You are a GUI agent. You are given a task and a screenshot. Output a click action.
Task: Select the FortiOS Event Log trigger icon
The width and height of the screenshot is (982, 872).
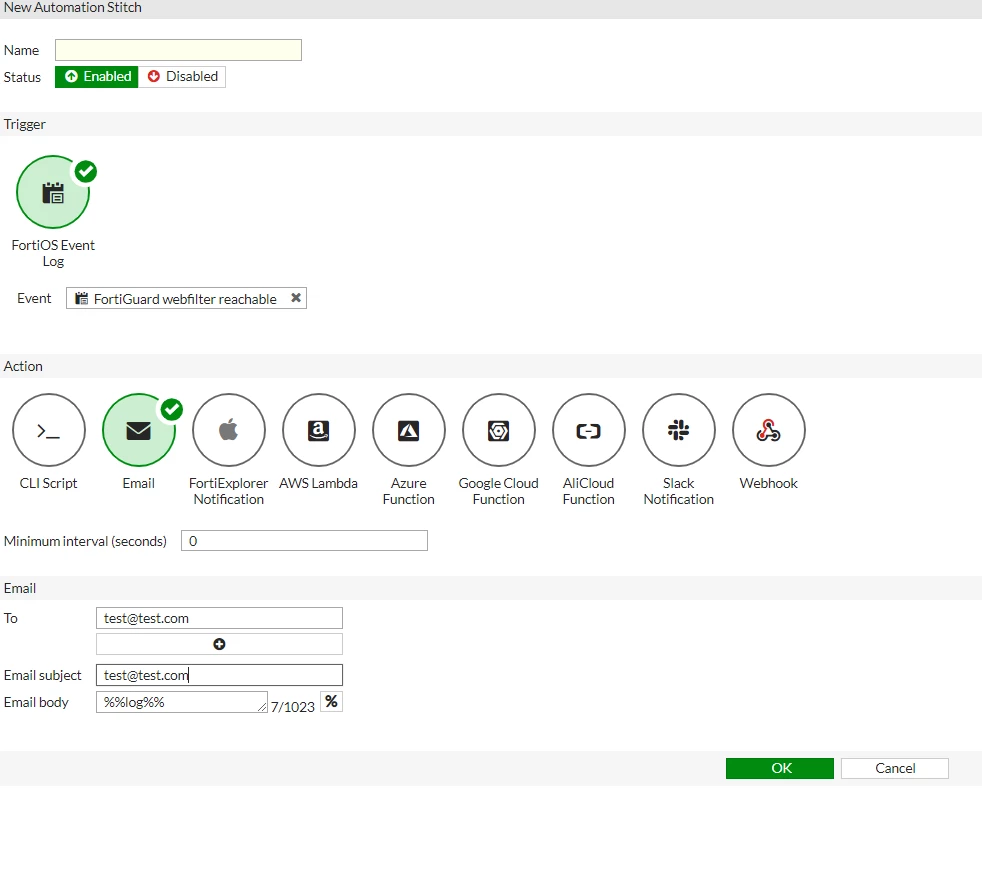click(x=53, y=192)
